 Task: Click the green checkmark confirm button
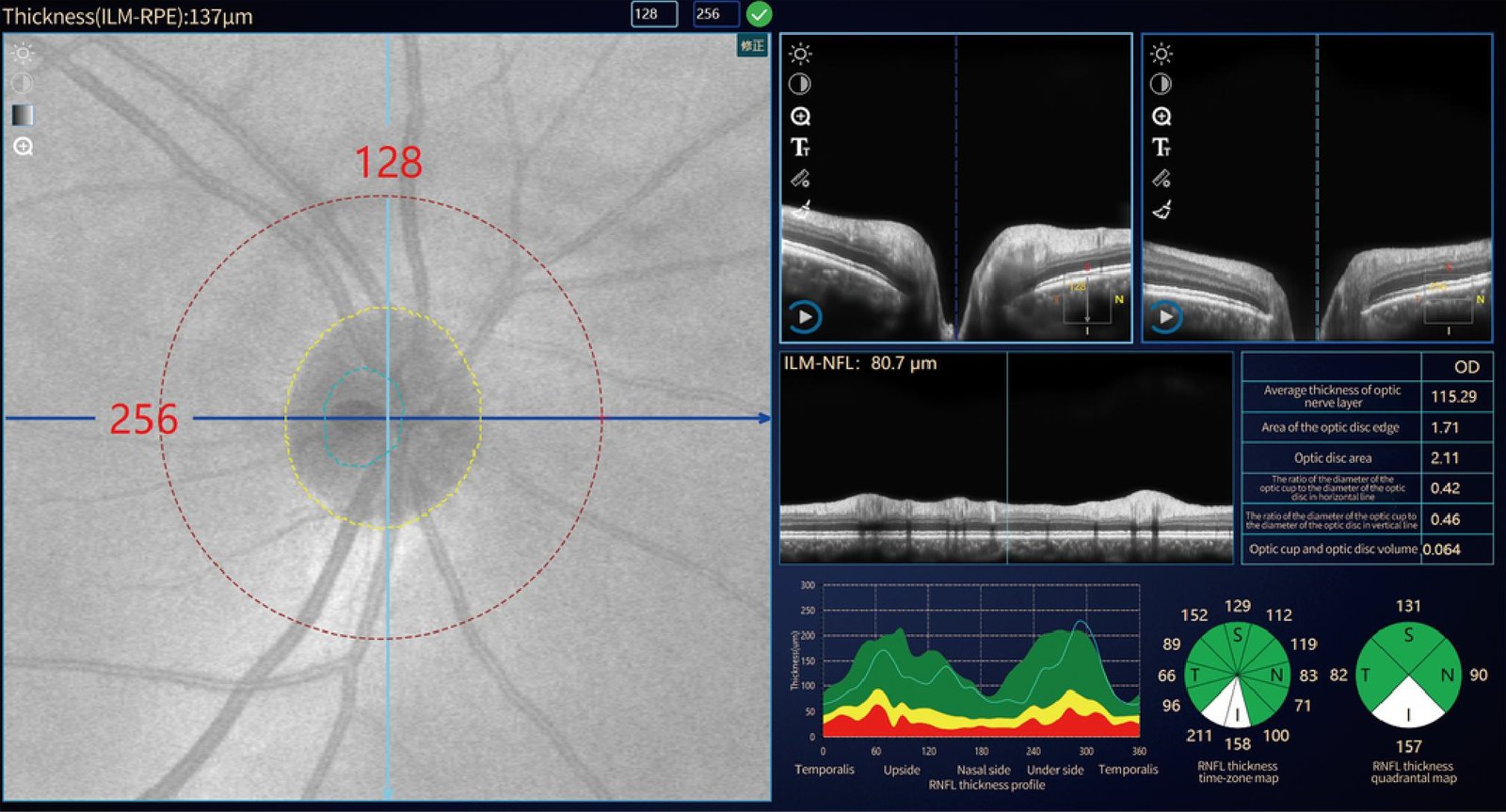pos(759,14)
